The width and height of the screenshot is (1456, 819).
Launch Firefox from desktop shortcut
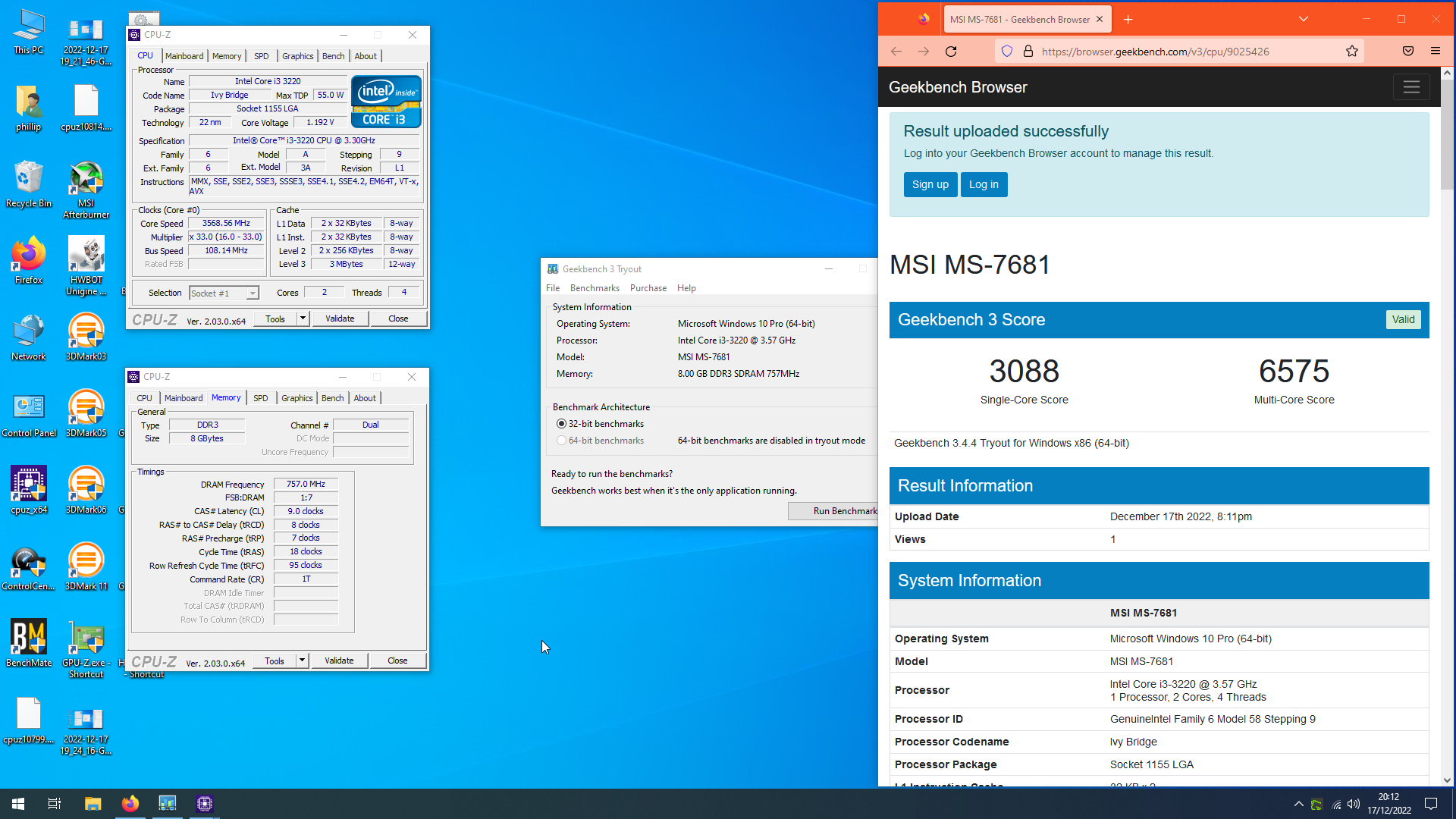pos(29,260)
